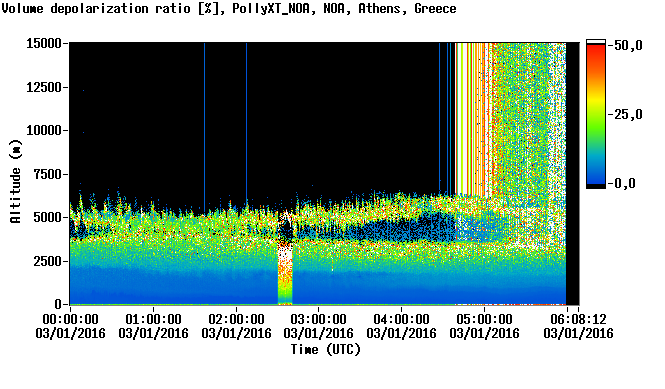Image resolution: width=665 pixels, height=389 pixels.
Task: Click the Altitude (m) axis label
Action: tap(15, 182)
